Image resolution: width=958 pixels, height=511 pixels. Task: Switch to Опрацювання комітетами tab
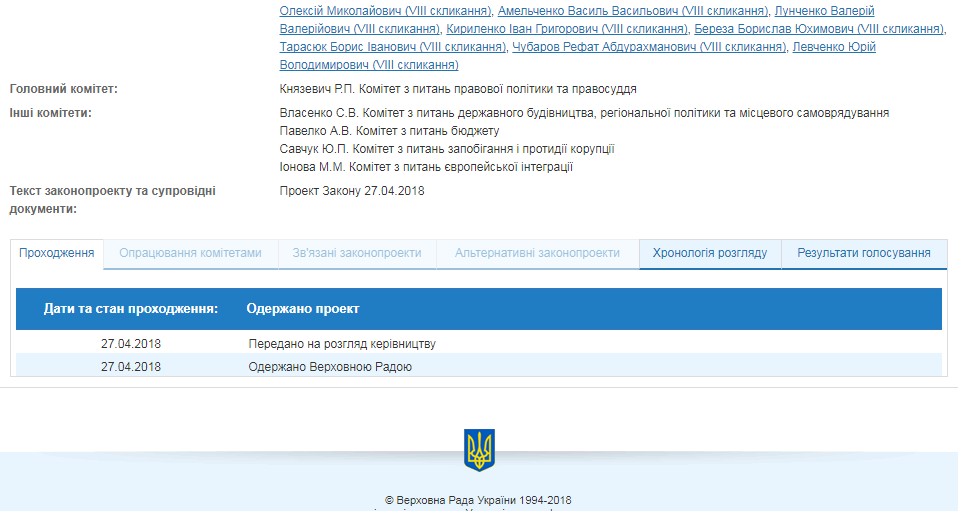pyautogui.click(x=190, y=253)
